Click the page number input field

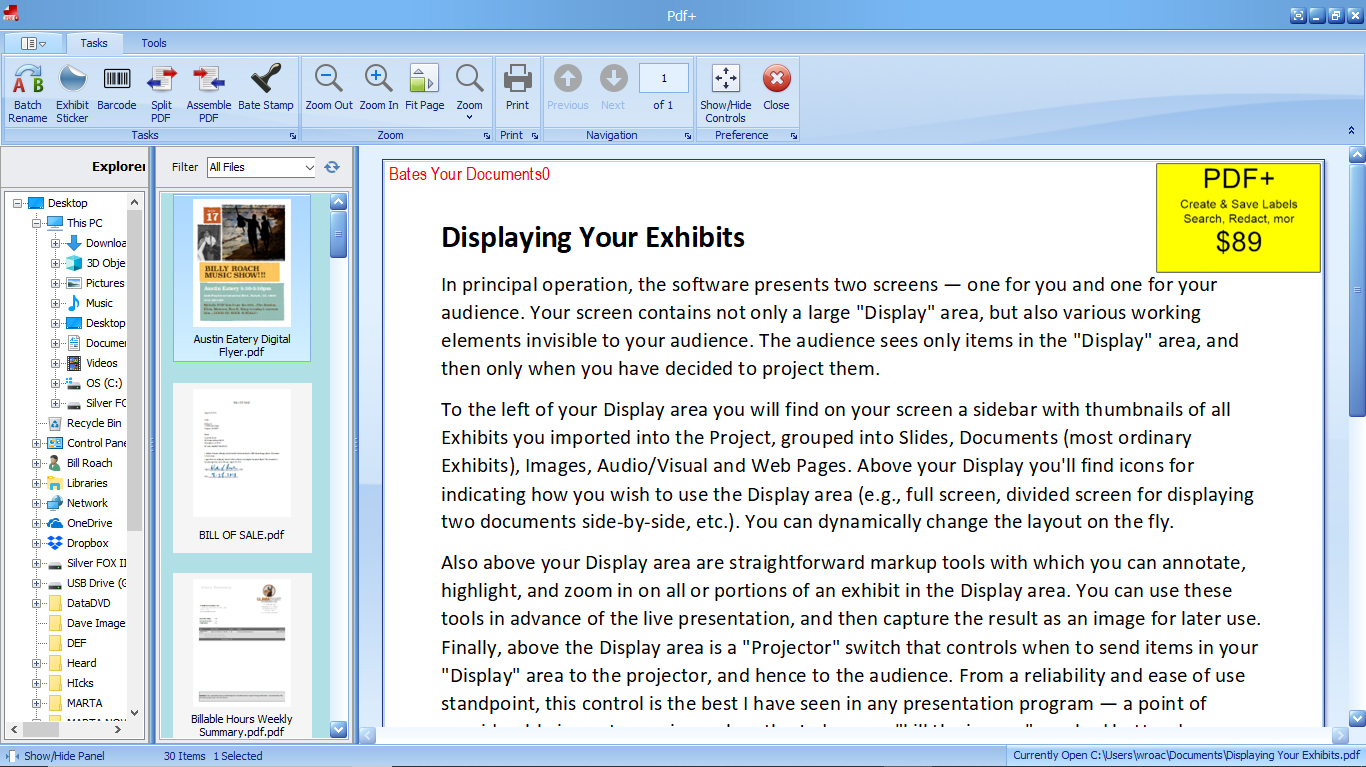pos(665,77)
